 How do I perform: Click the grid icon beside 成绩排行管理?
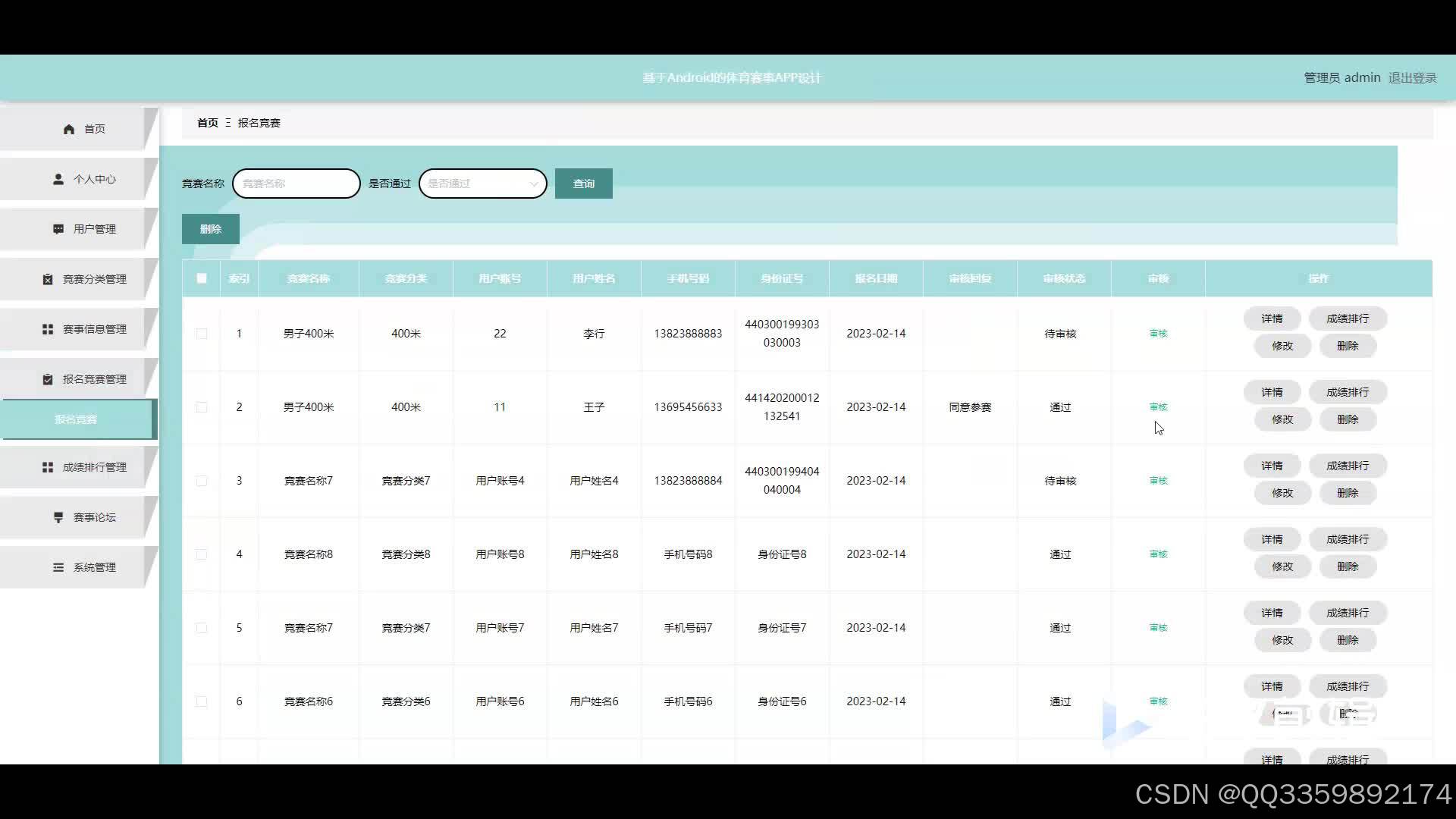pyautogui.click(x=48, y=467)
